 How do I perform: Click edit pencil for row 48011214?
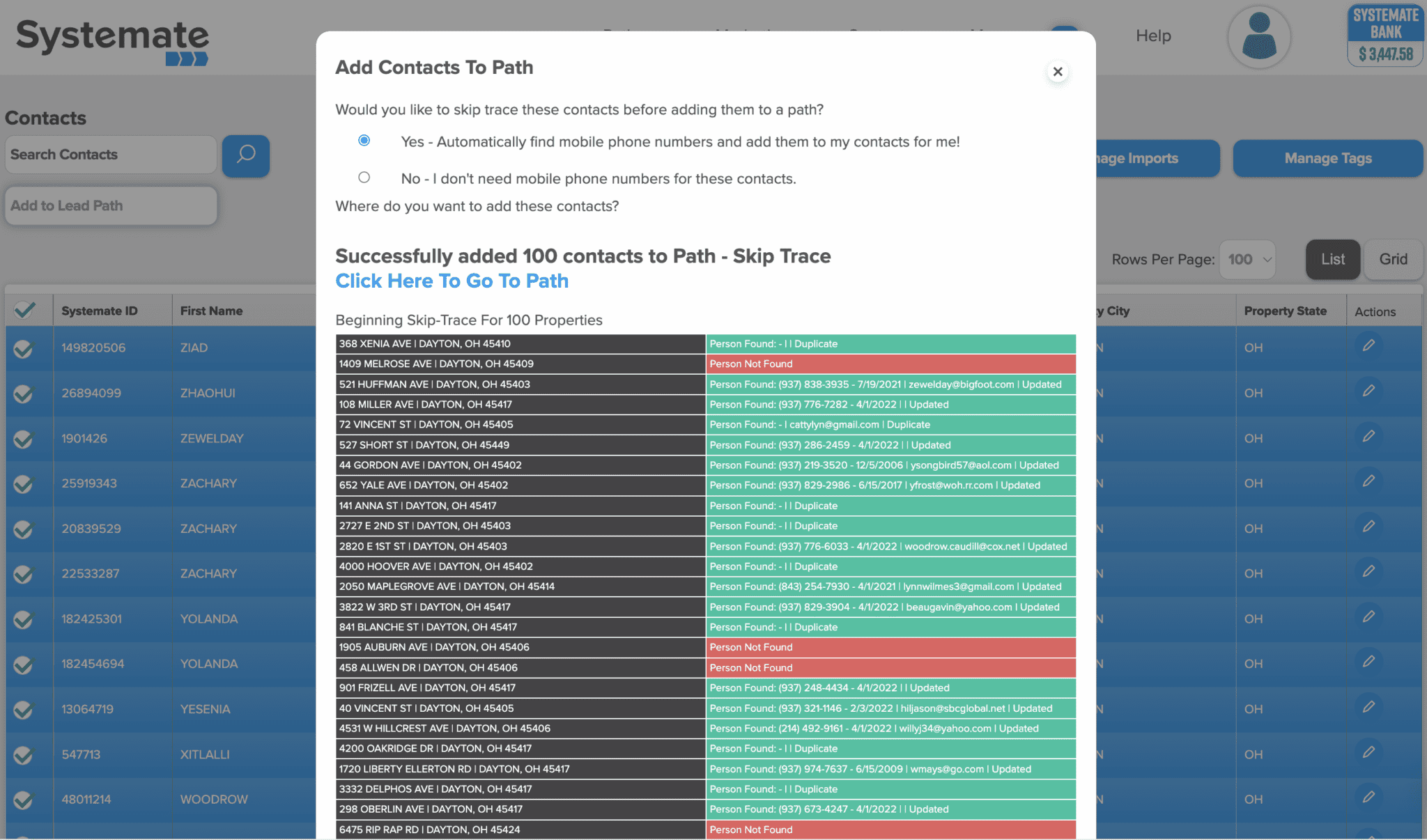1368,798
